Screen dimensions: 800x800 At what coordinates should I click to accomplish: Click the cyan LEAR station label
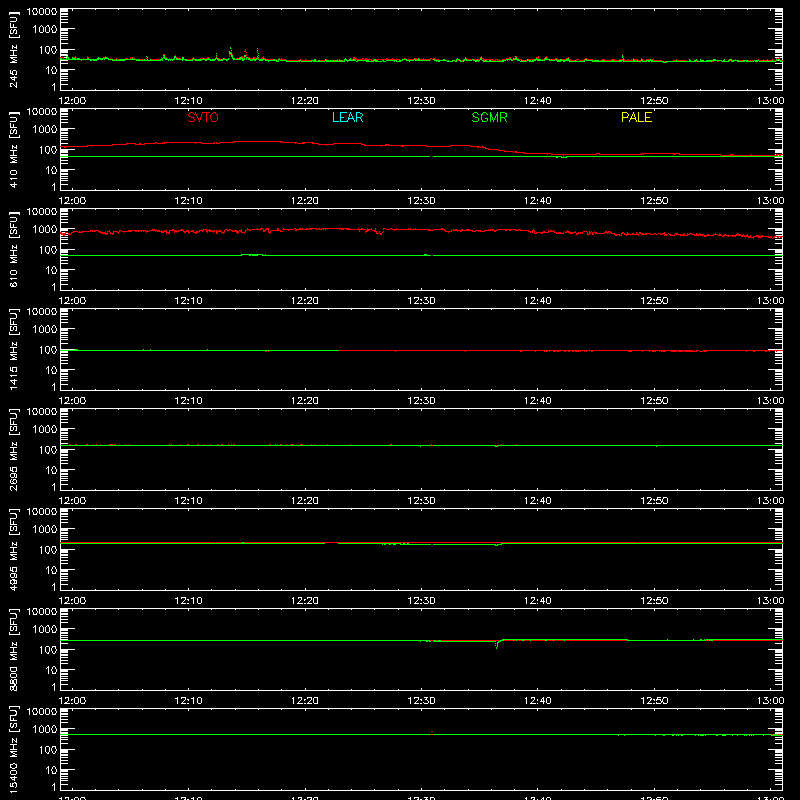(347, 117)
